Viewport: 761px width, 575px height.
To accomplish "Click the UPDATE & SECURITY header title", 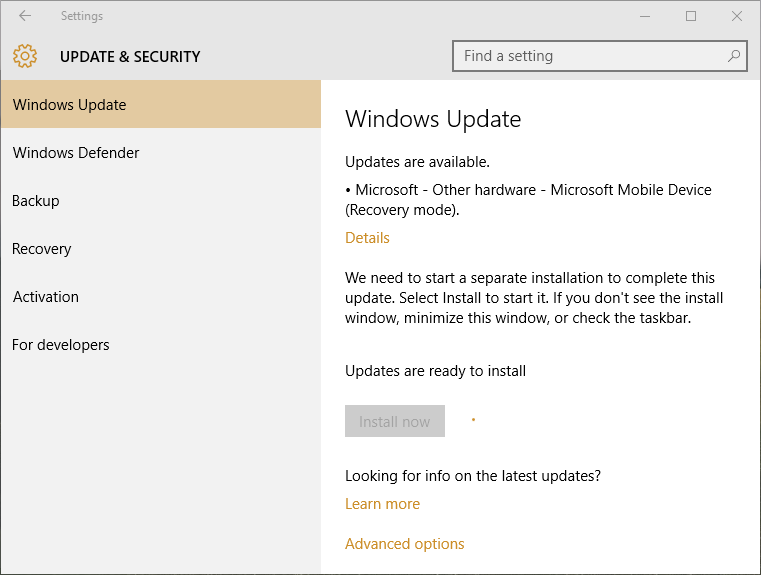I will click(x=130, y=57).
